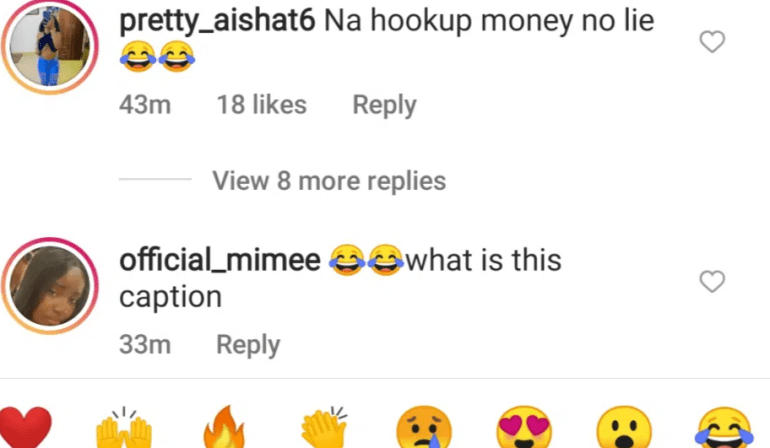Like pretty_aishat6's comment with heart

(711, 42)
